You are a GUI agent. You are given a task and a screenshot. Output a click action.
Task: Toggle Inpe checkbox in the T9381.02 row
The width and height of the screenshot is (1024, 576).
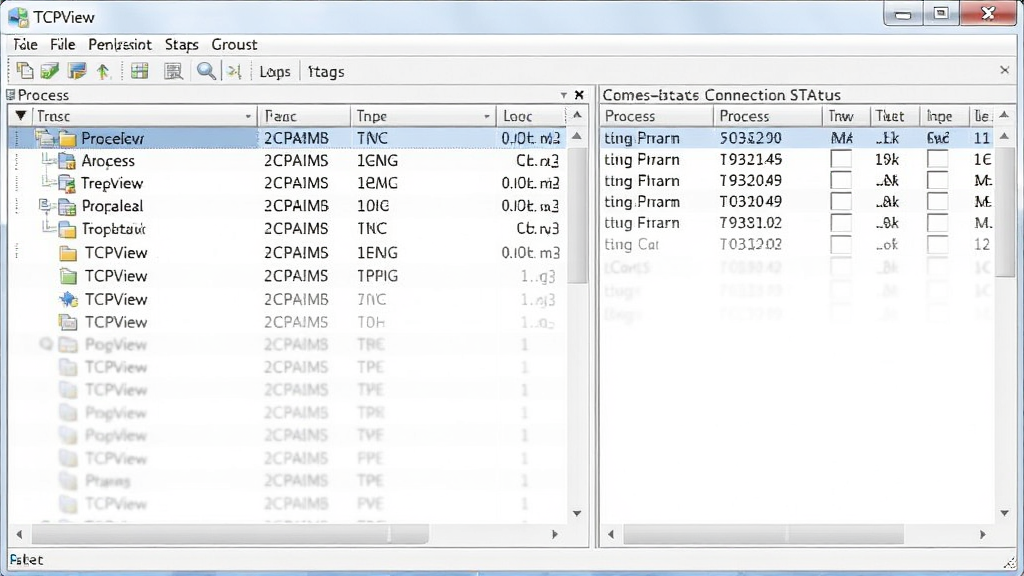click(937, 223)
